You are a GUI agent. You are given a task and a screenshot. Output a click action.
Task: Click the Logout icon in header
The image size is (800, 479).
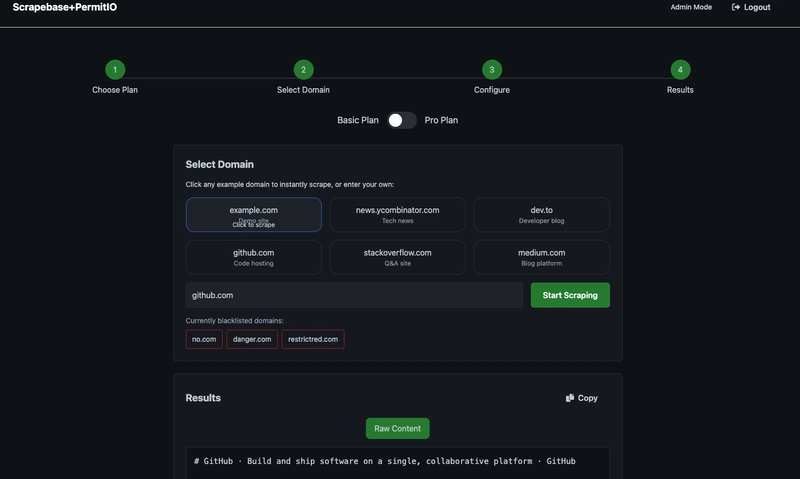click(x=736, y=7)
